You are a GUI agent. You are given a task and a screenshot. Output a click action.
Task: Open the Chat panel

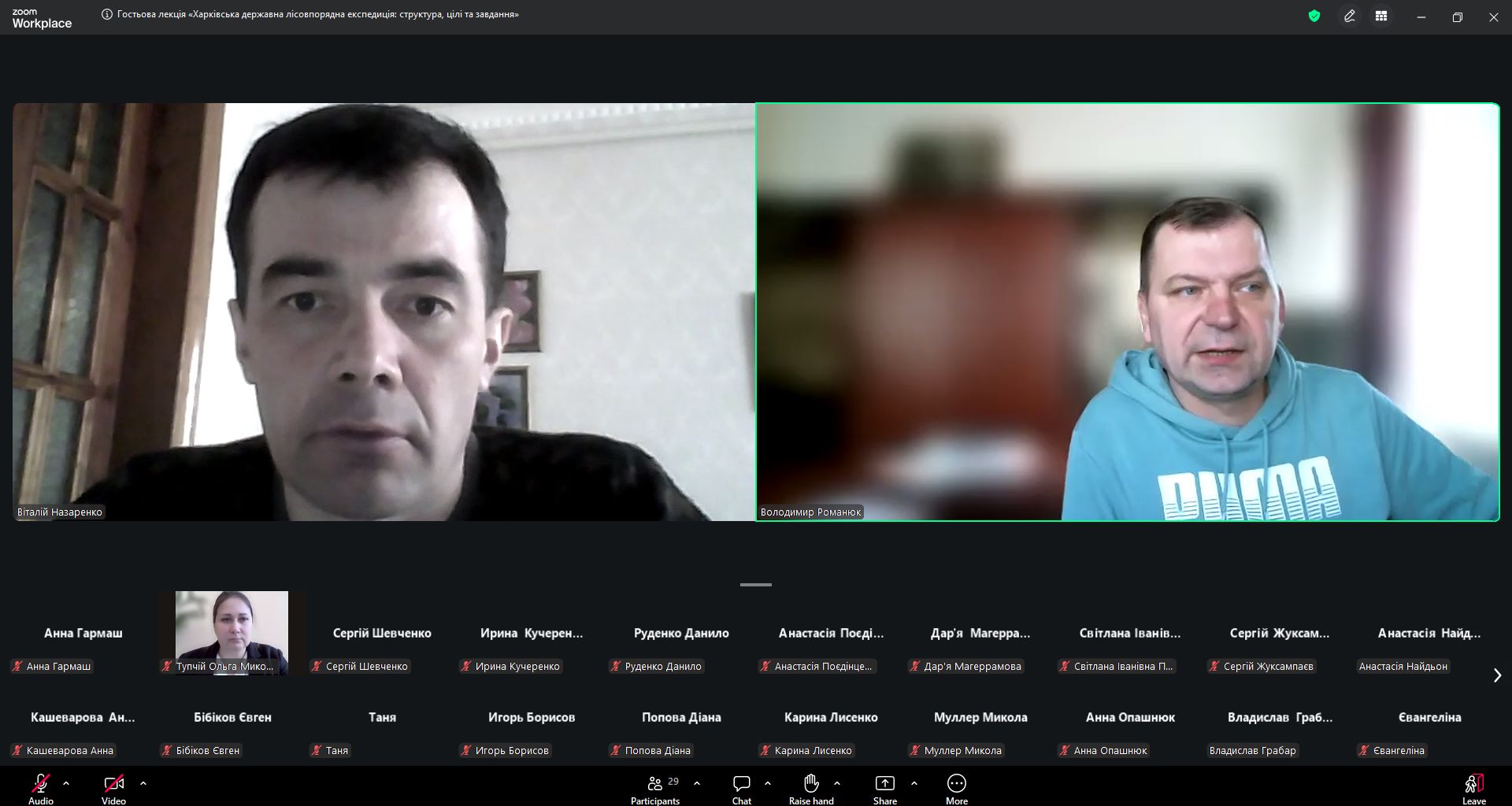coord(741,788)
